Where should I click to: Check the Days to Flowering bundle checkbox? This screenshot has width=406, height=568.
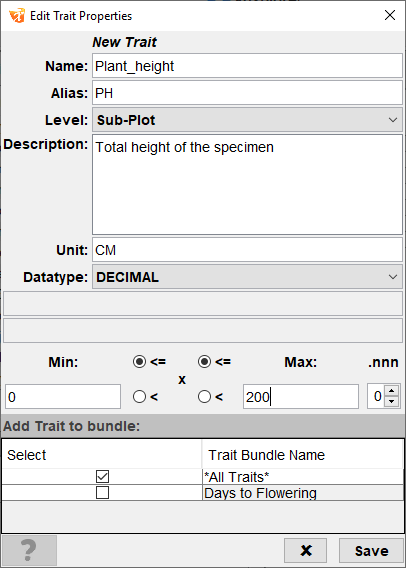[x=102, y=493]
